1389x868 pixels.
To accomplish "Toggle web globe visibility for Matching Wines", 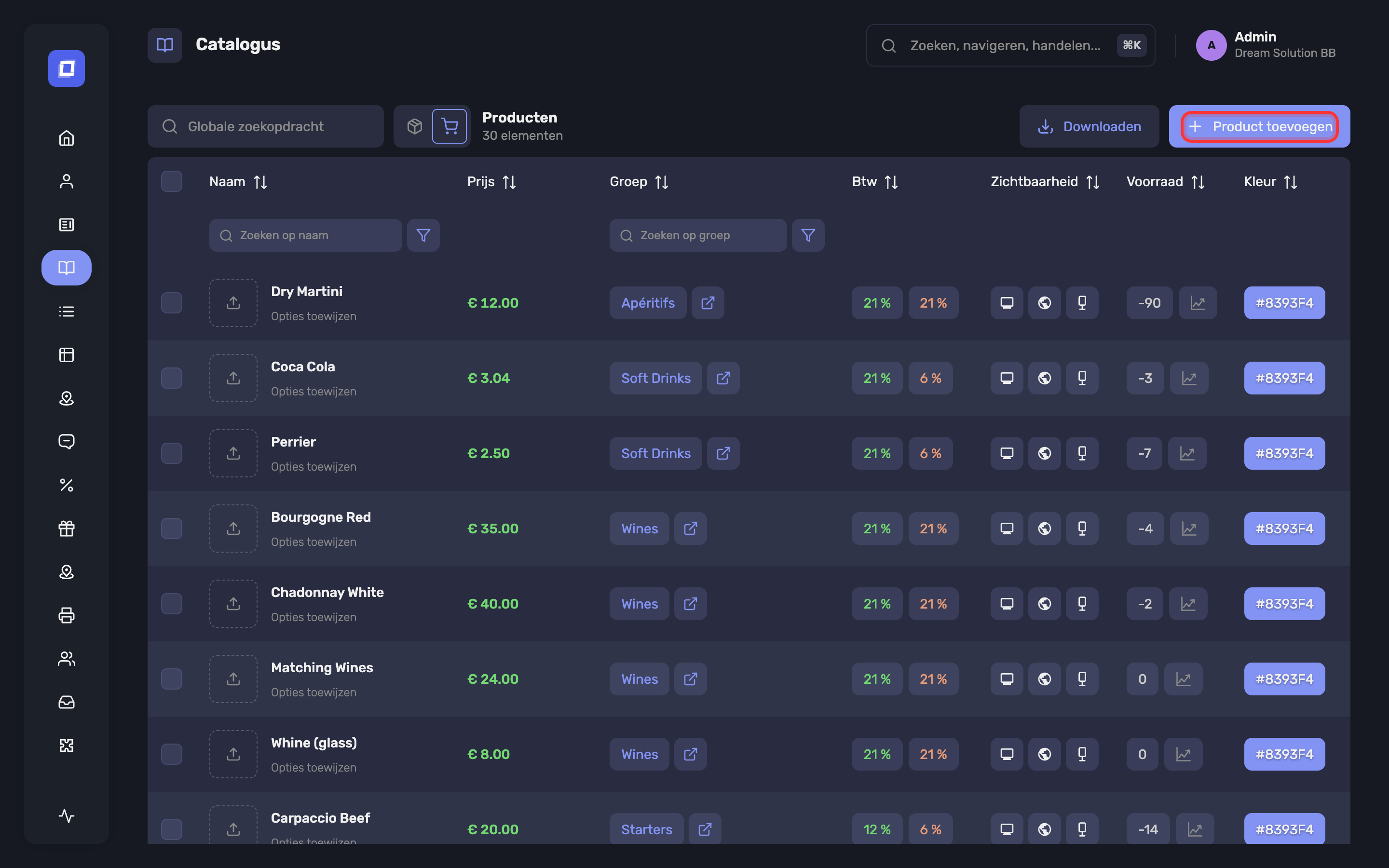I will (x=1045, y=679).
